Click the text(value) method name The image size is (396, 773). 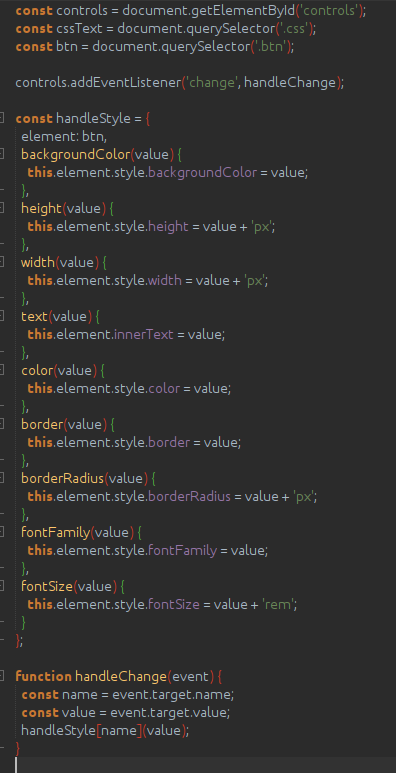(x=35, y=316)
